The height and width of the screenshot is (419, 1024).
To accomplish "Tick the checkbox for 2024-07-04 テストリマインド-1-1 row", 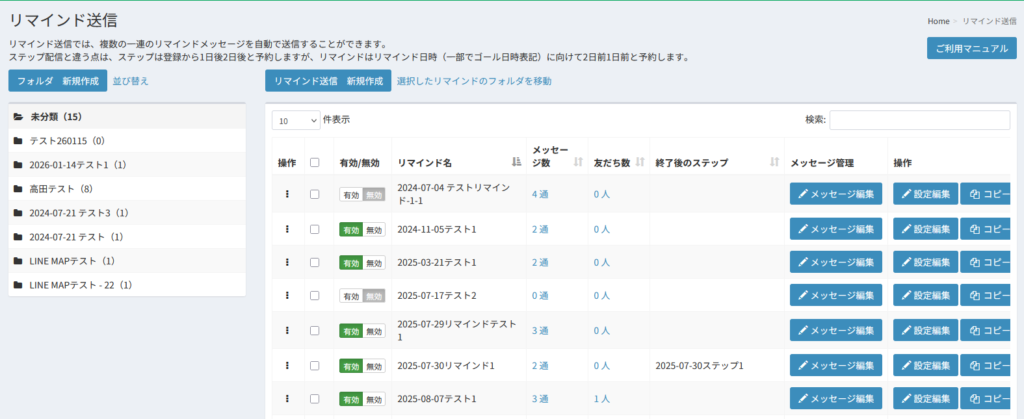I will (315, 194).
